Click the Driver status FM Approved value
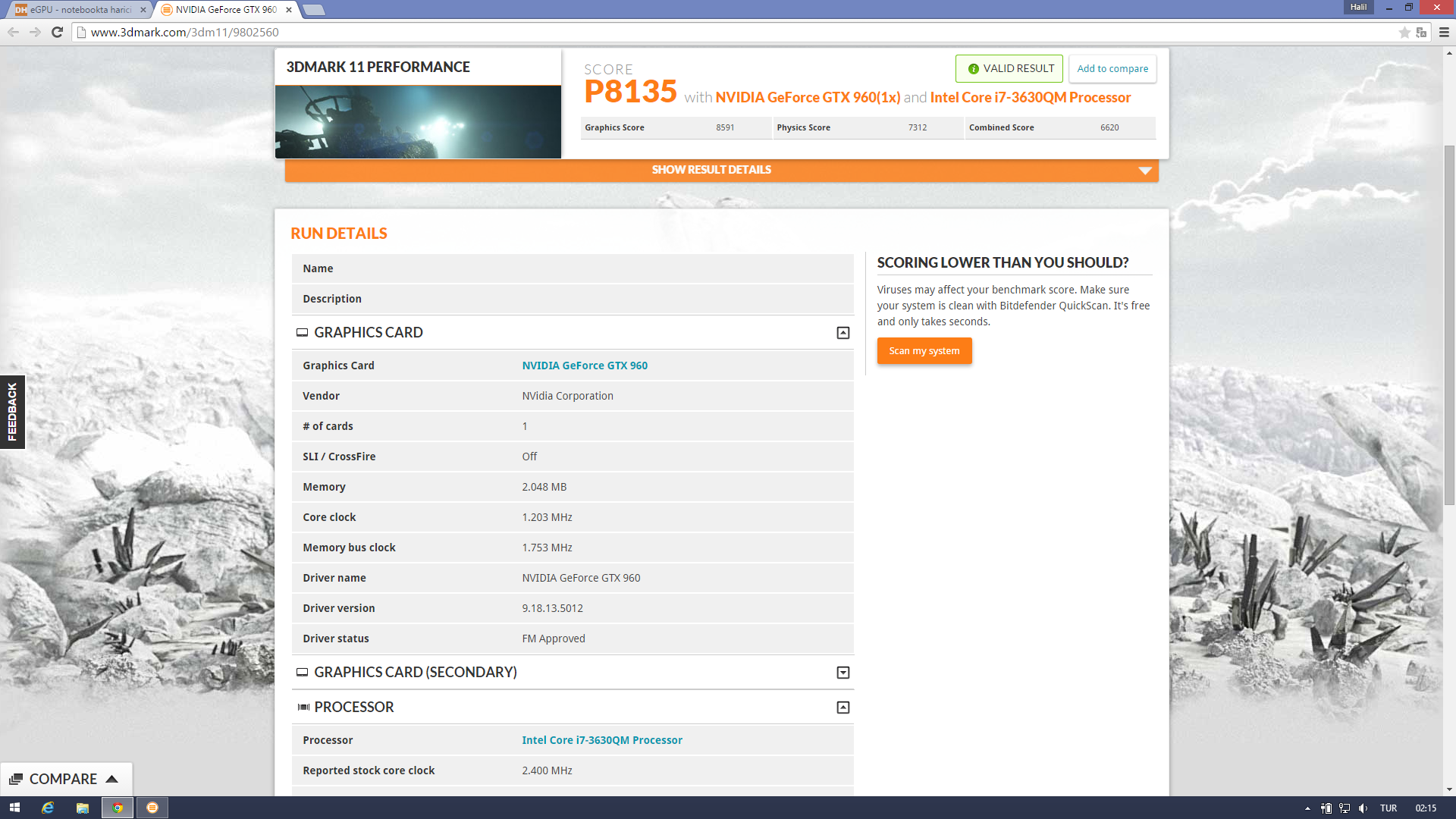The width and height of the screenshot is (1456, 819). coord(554,639)
